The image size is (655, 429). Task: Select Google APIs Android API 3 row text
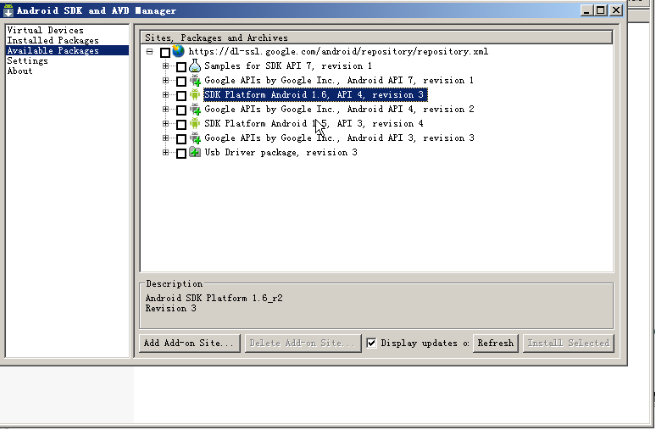339,138
